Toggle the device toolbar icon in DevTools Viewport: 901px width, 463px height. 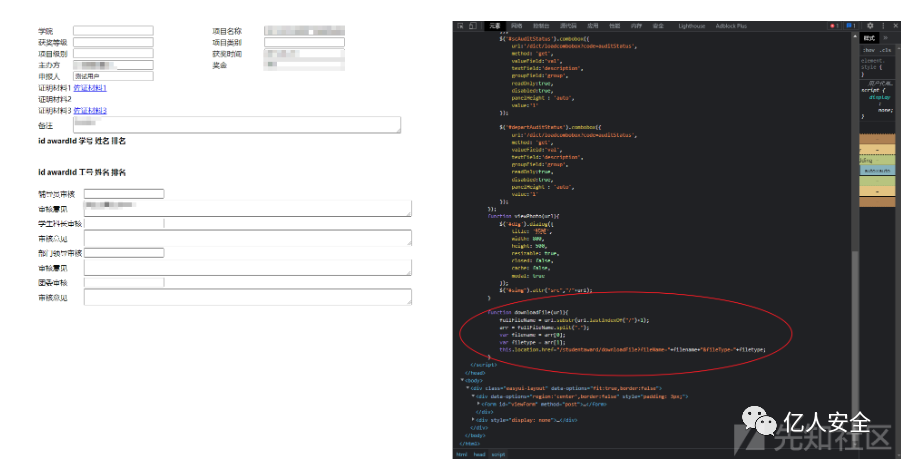point(473,26)
